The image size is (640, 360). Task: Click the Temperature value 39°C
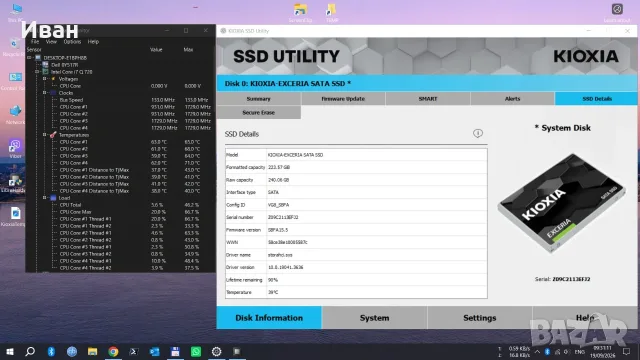coord(273,292)
